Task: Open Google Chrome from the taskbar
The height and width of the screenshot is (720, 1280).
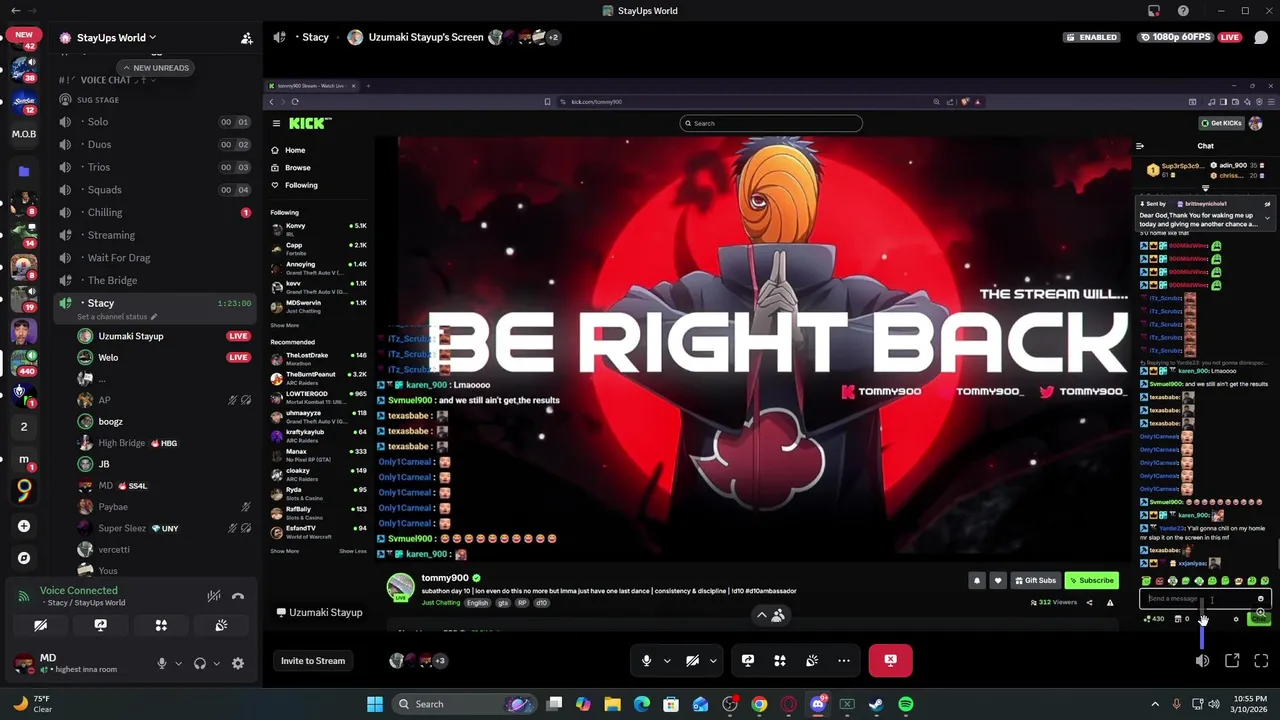Action: tap(759, 704)
